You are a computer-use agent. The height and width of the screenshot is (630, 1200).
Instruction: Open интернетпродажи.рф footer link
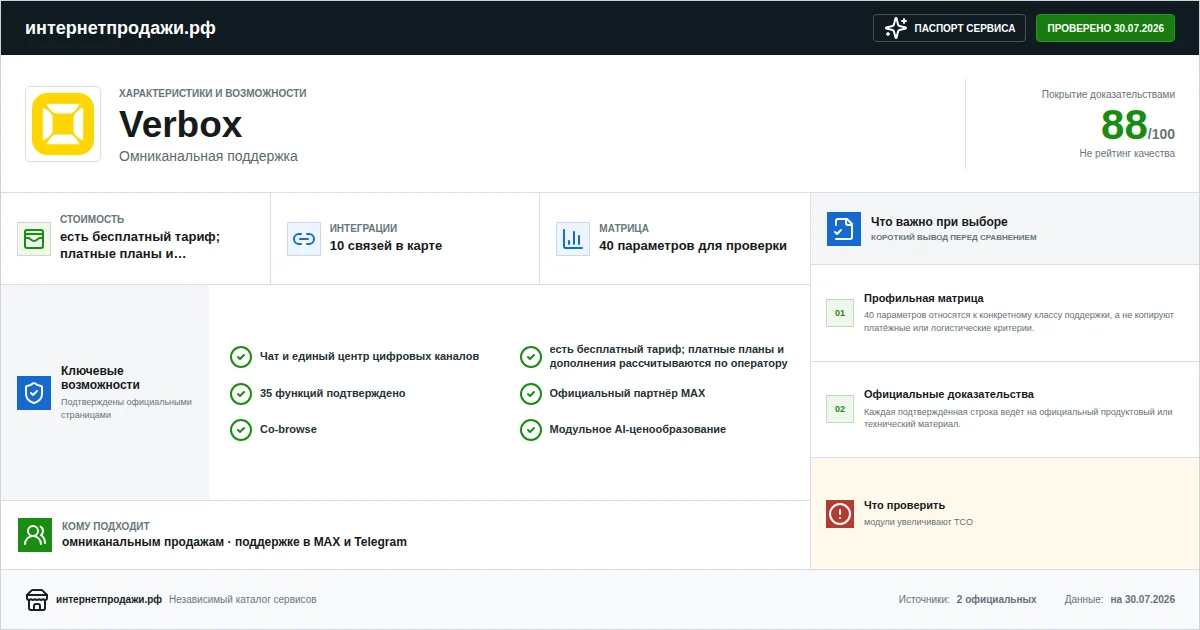tap(109, 600)
